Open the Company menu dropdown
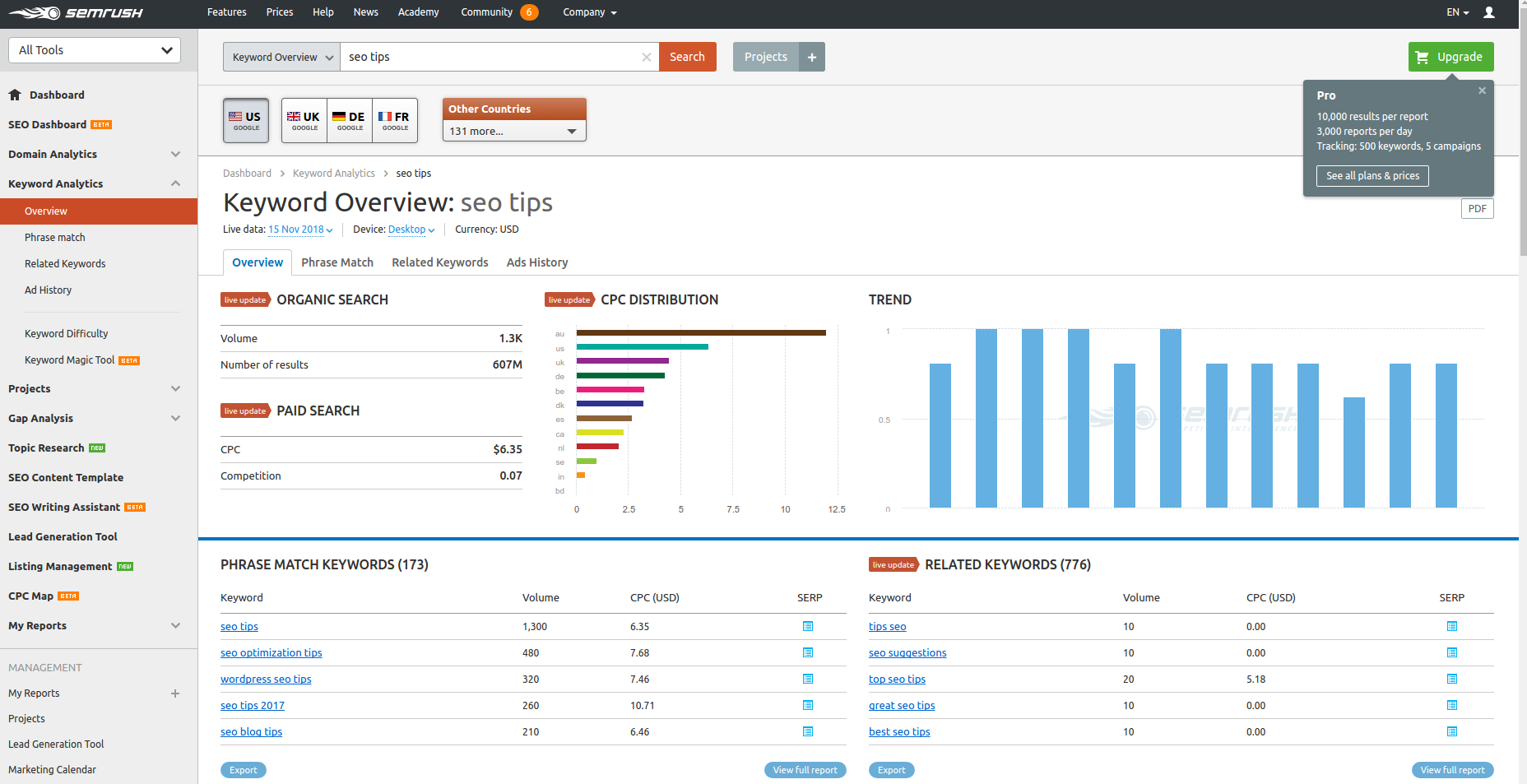1527x784 pixels. point(590,12)
